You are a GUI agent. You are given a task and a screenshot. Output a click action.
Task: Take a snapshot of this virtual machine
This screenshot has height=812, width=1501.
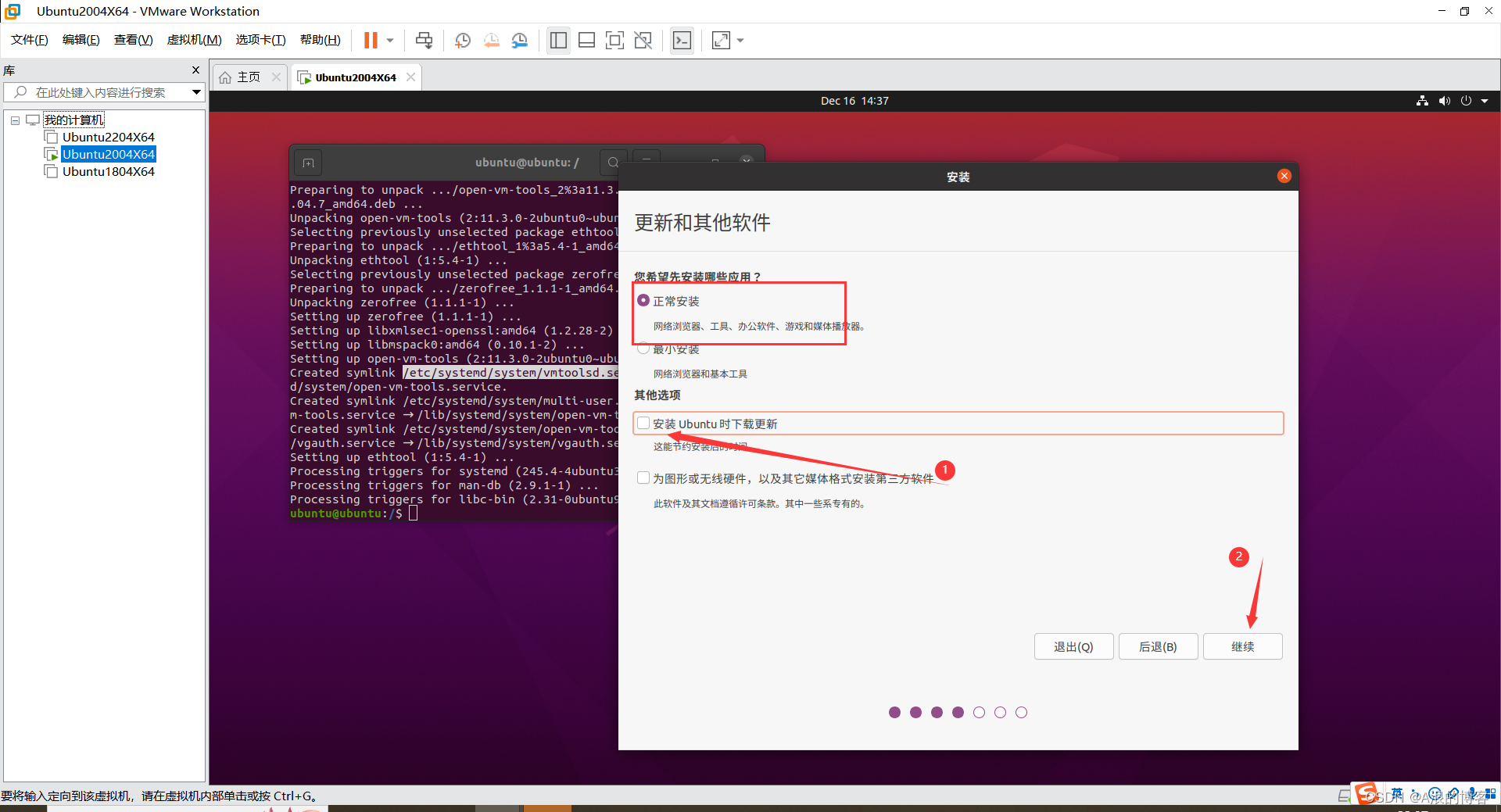[463, 40]
